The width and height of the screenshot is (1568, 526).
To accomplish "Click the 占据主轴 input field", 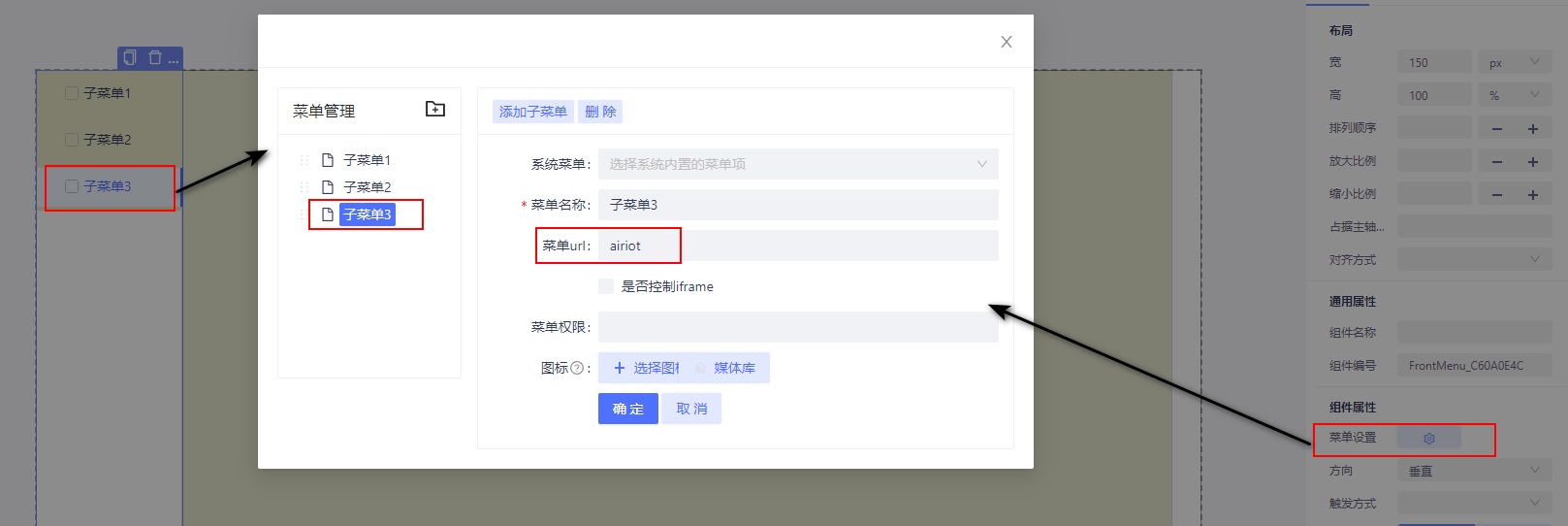I will click(x=1475, y=227).
